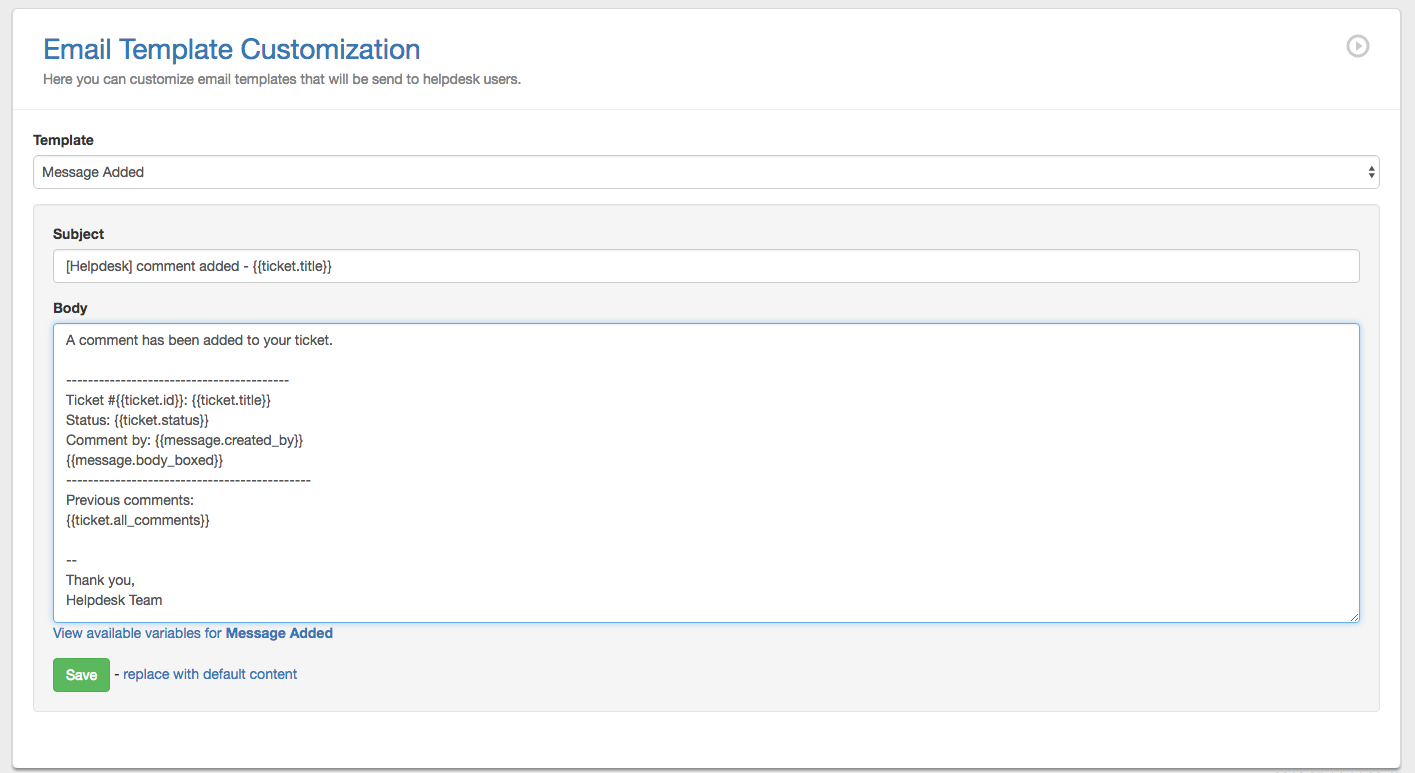The width and height of the screenshot is (1415, 773).
Task: Place cursor on the Thank you line
Action: click(x=100, y=580)
